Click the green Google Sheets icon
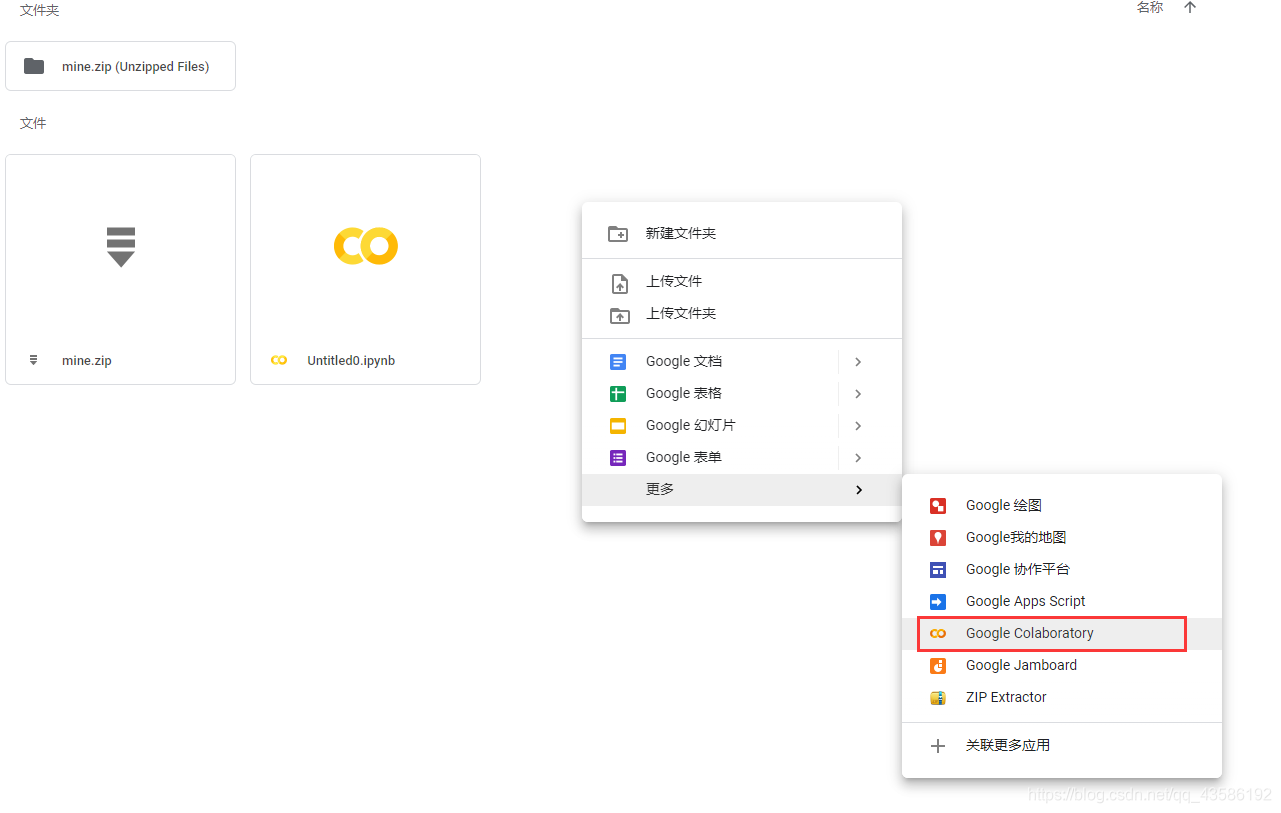Screen dimensions: 1281x813 coord(618,394)
